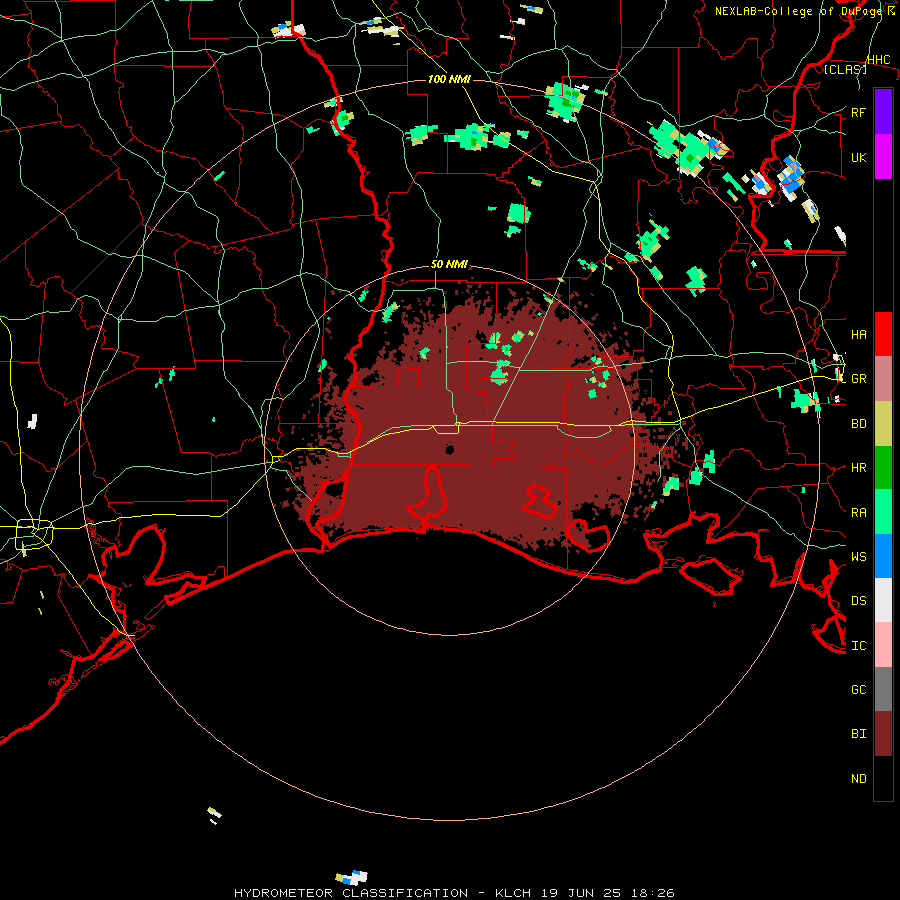Click the 'NEXLAB-College of DuPage' text
Screen dimensions: 900x900
800,11
